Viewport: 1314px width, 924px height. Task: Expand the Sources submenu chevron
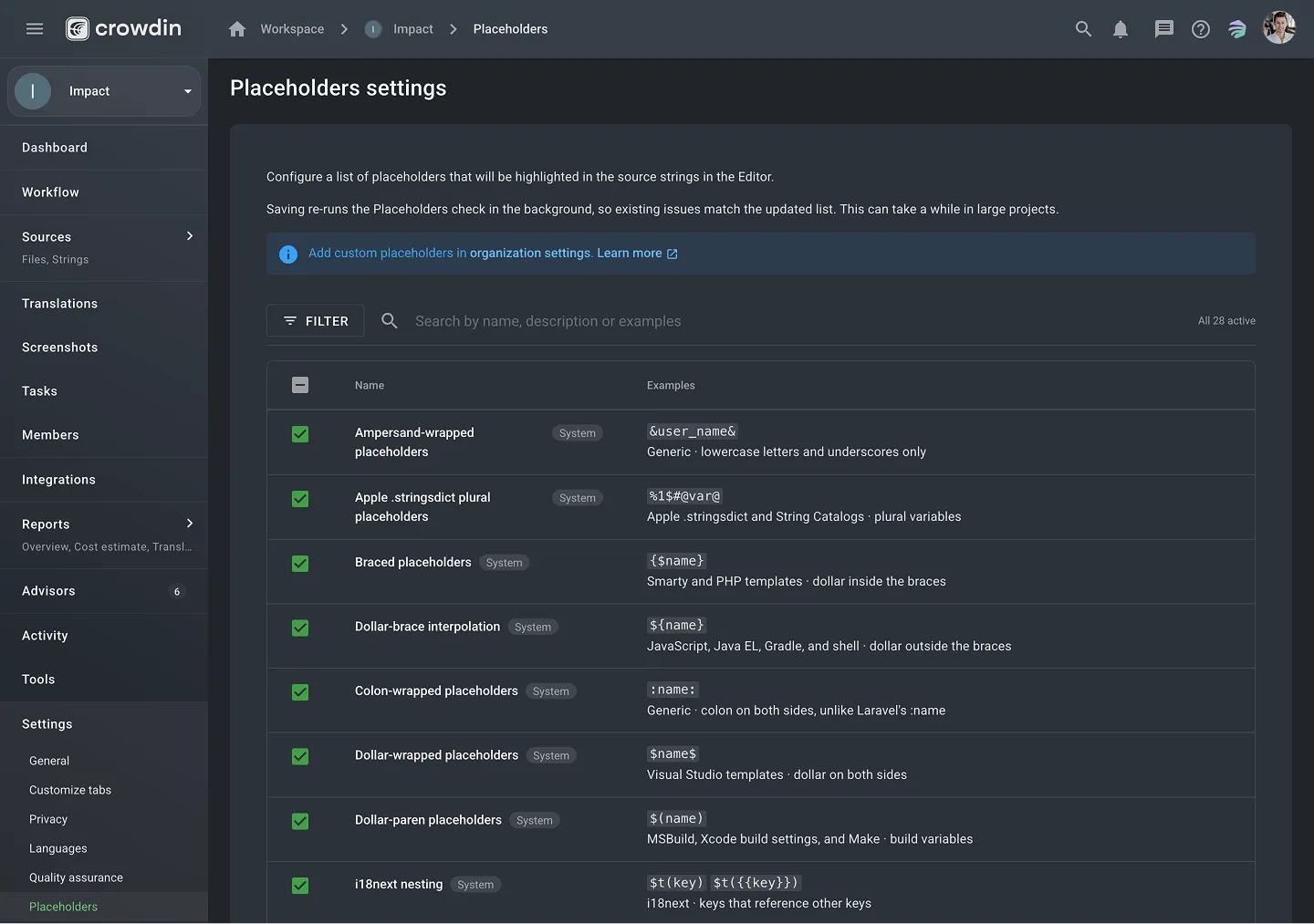(x=190, y=236)
